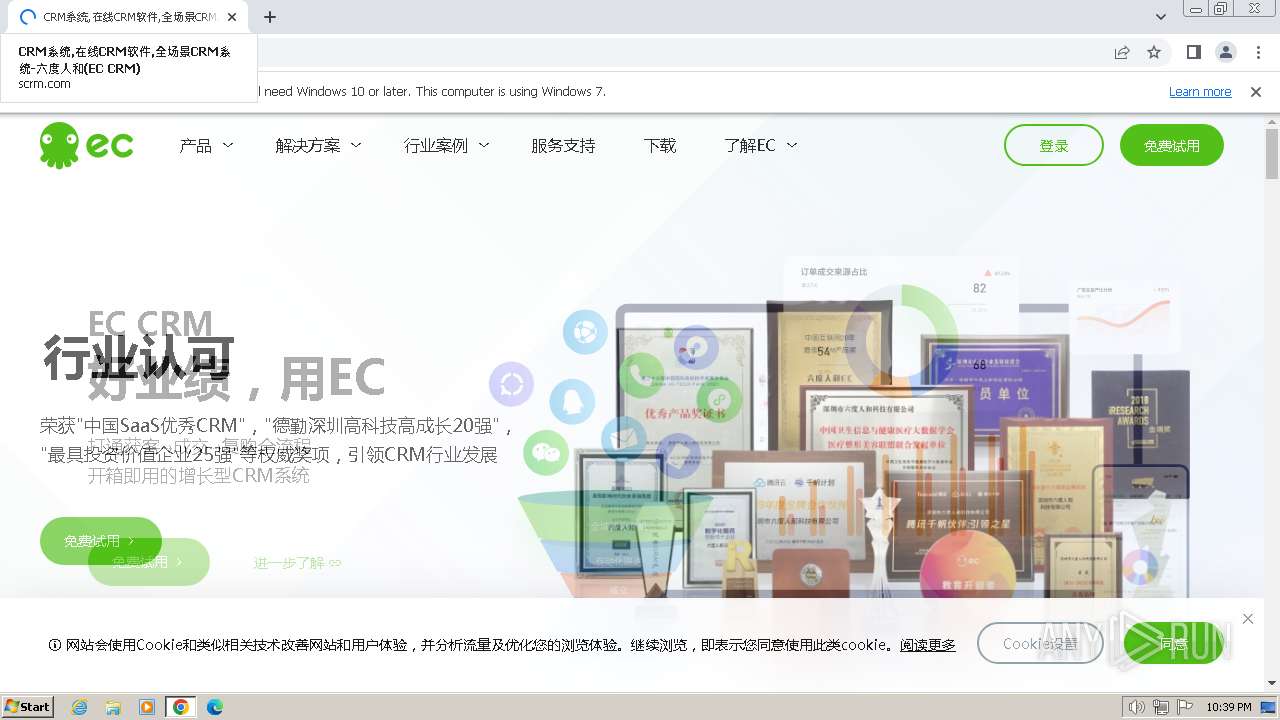This screenshot has width=1280, height=720.
Task: Click the QQ penguin icon in hero
Action: (x=572, y=401)
